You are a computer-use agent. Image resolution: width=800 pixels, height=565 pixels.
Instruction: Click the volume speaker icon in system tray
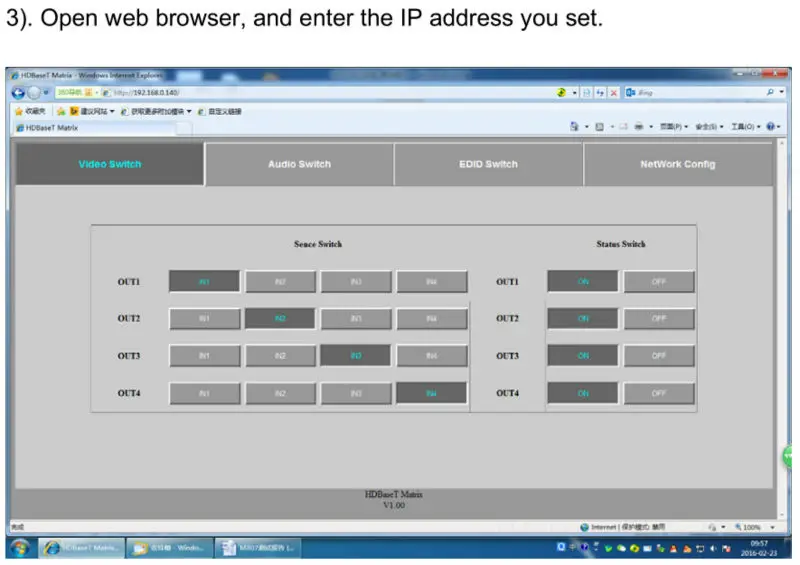tap(713, 549)
